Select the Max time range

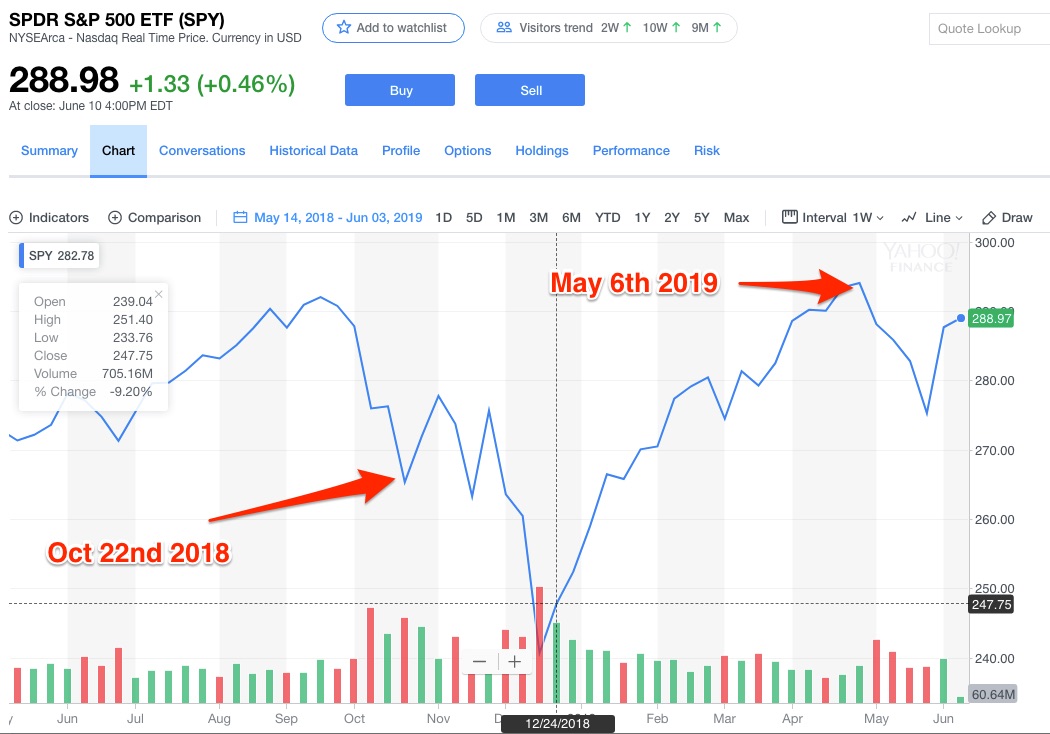pos(736,217)
